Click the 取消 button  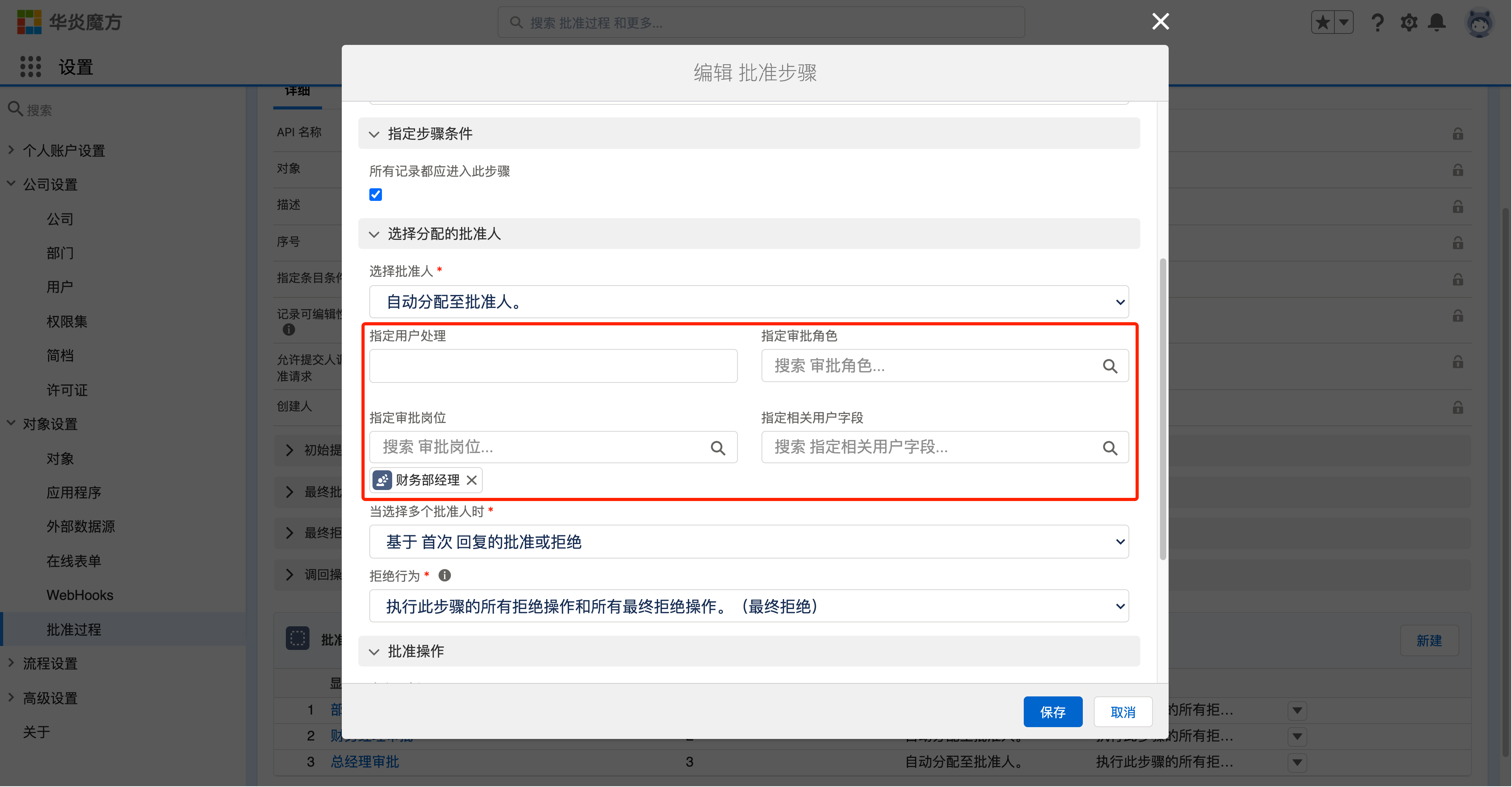(x=1123, y=712)
